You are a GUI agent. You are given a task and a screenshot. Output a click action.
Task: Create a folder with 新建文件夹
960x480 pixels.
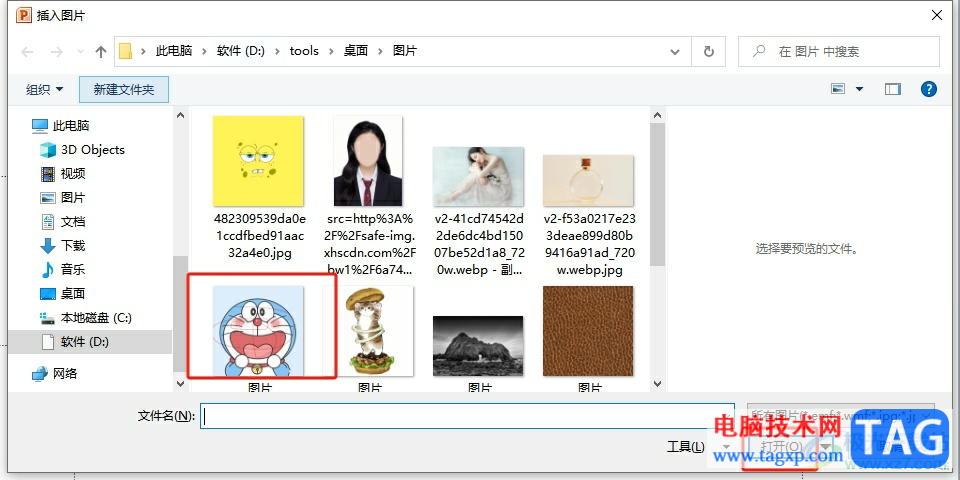point(124,89)
